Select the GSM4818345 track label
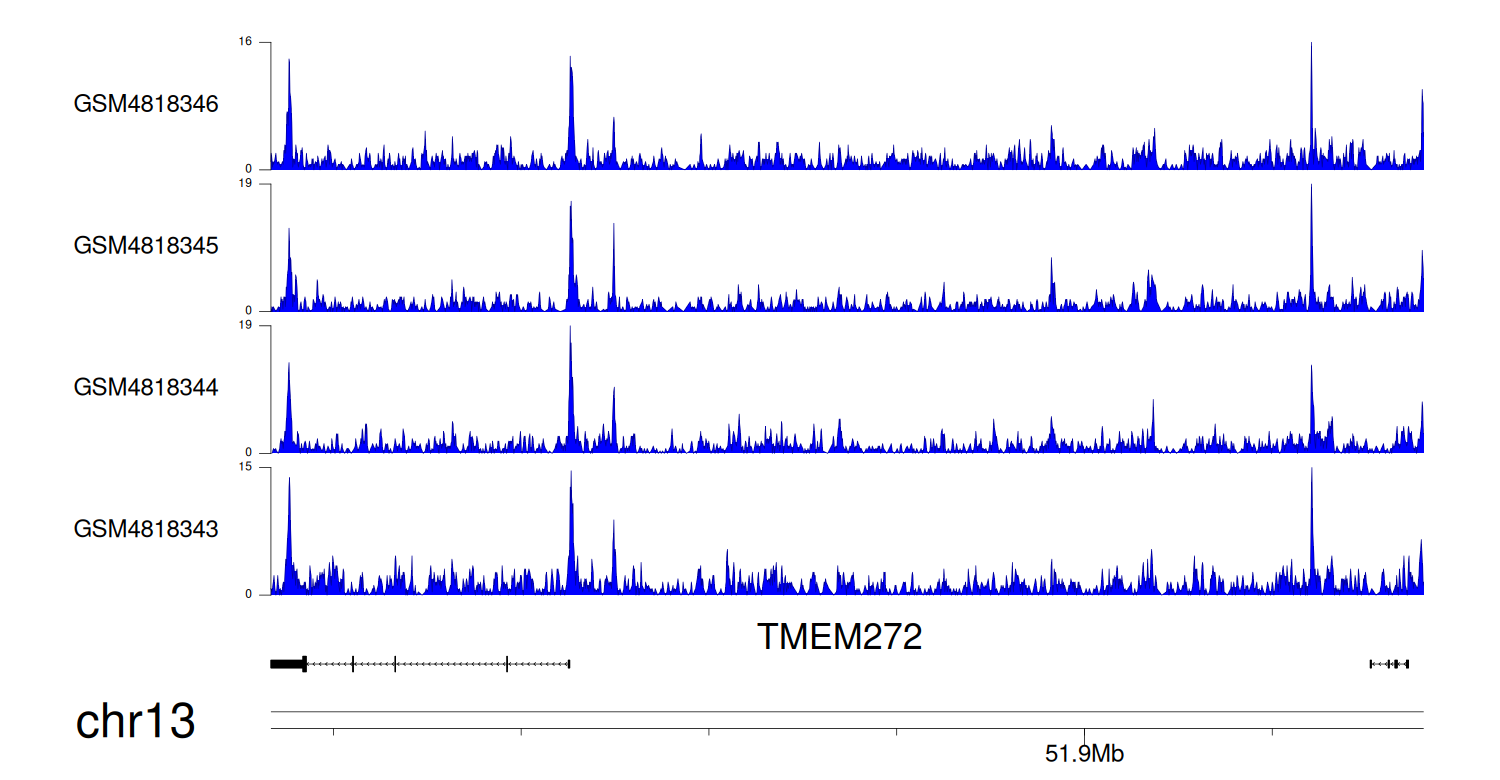This screenshot has height=780, width=1500. pyautogui.click(x=146, y=246)
